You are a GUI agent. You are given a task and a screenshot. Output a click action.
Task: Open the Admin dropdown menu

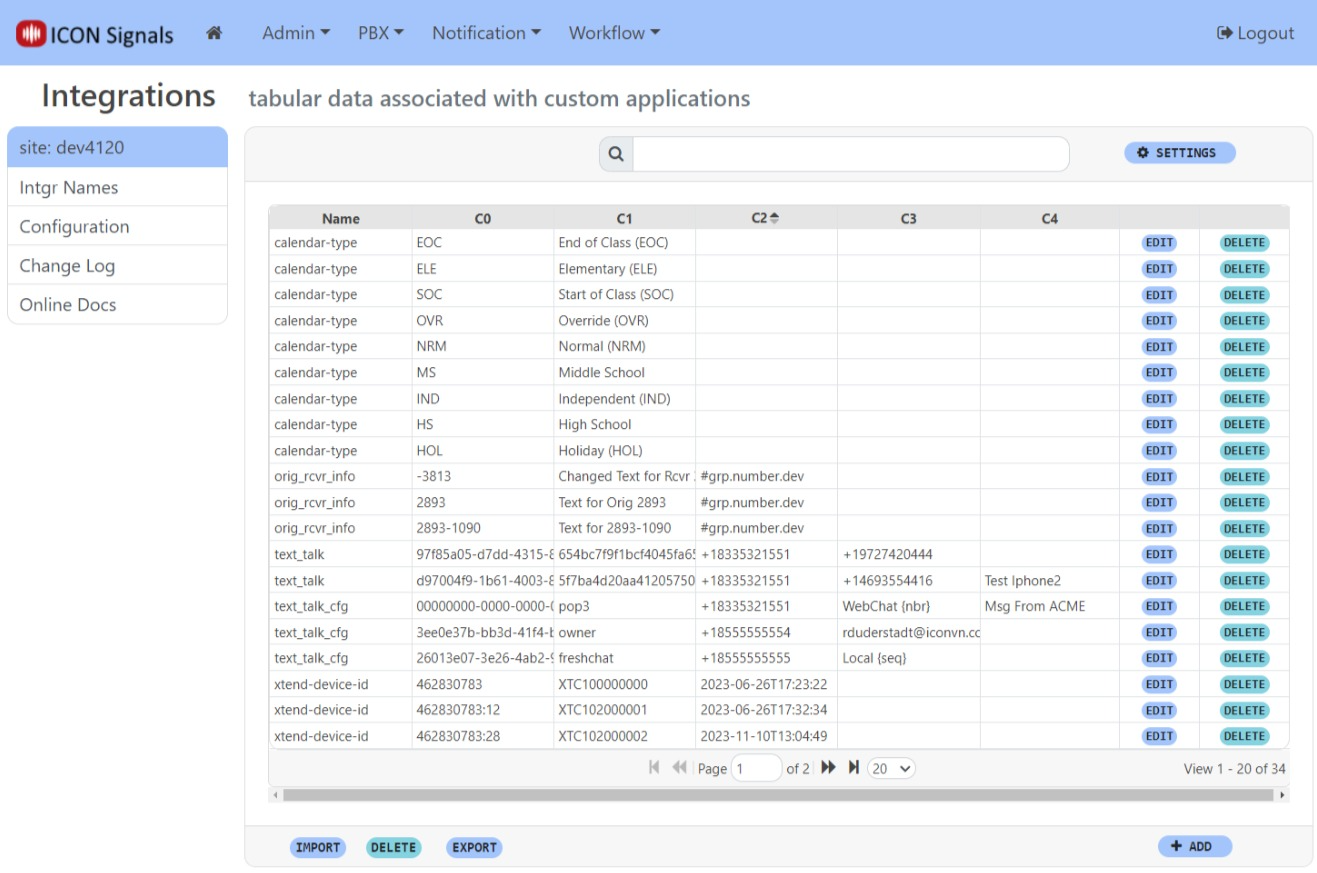(295, 33)
